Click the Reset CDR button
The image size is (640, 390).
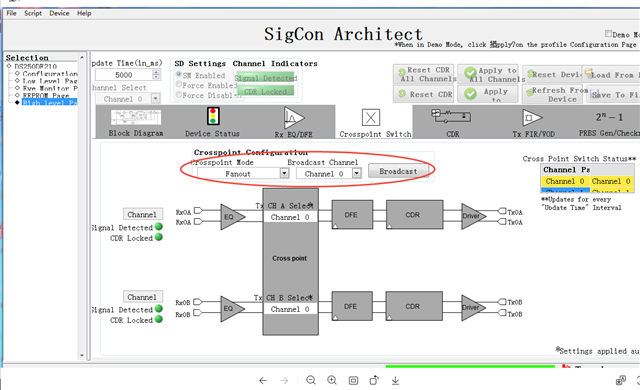(424, 94)
